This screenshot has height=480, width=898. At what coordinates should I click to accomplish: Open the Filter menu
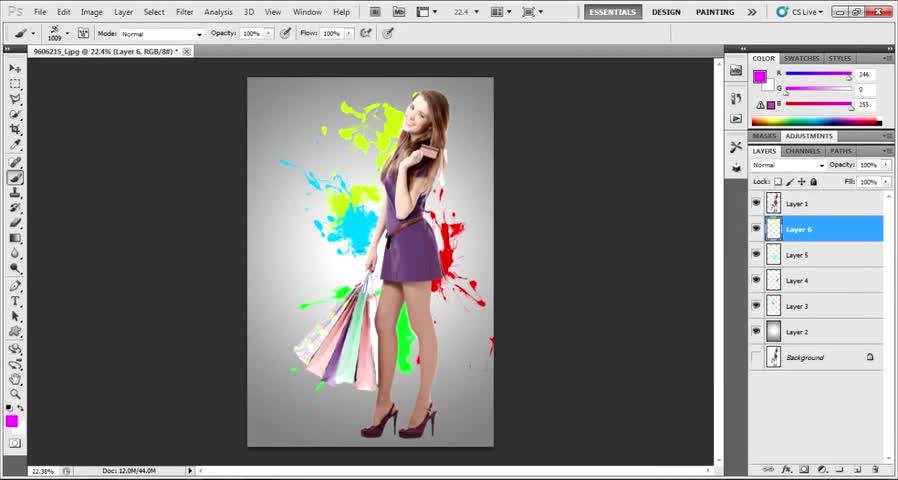(x=185, y=12)
